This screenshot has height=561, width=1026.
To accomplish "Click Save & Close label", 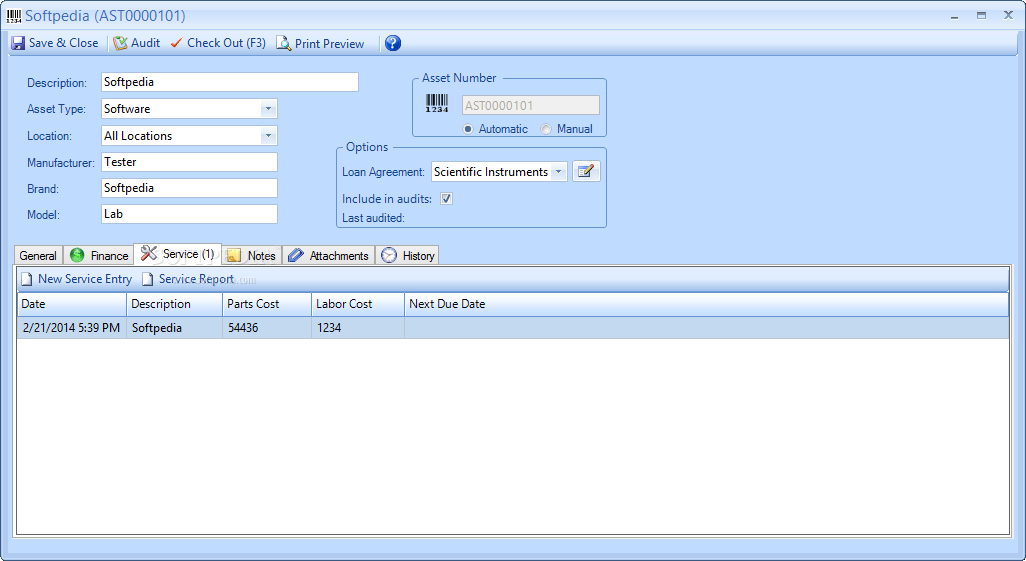I will 63,43.
